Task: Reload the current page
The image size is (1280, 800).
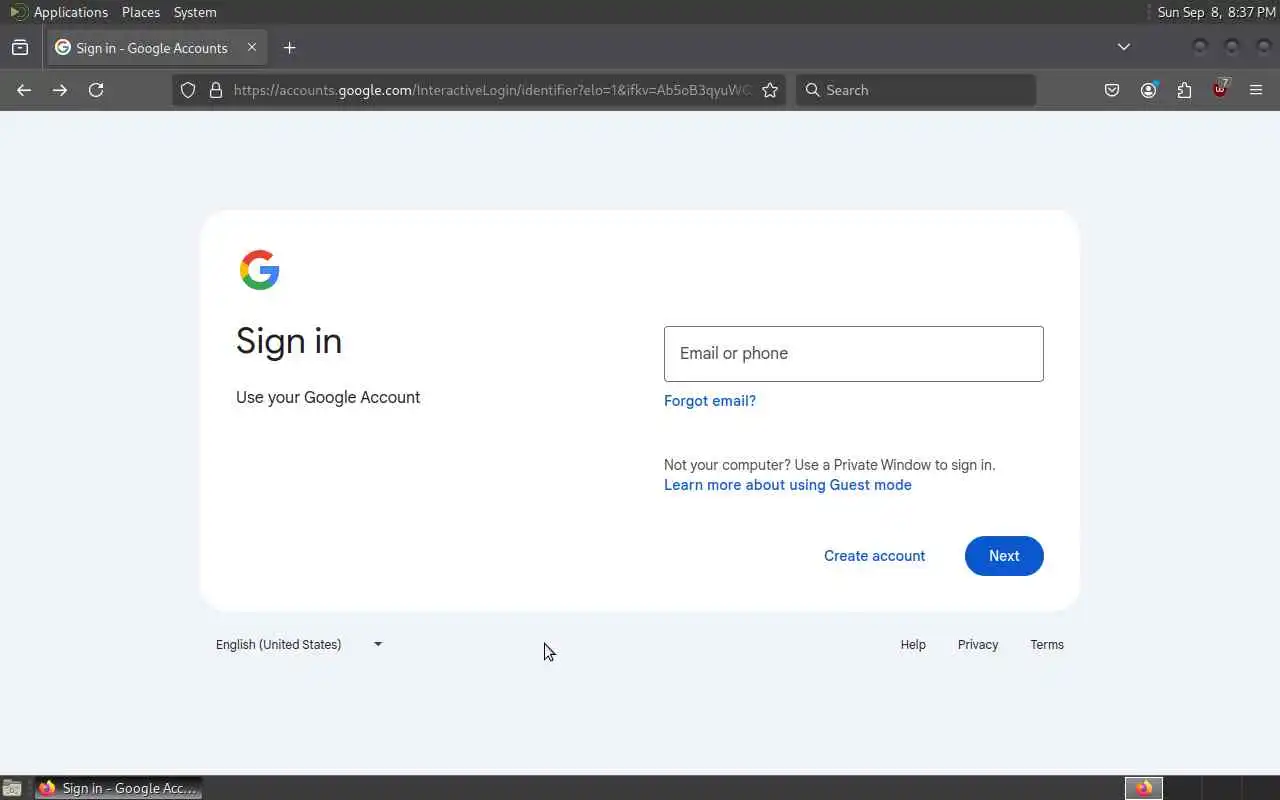Action: coord(96,90)
